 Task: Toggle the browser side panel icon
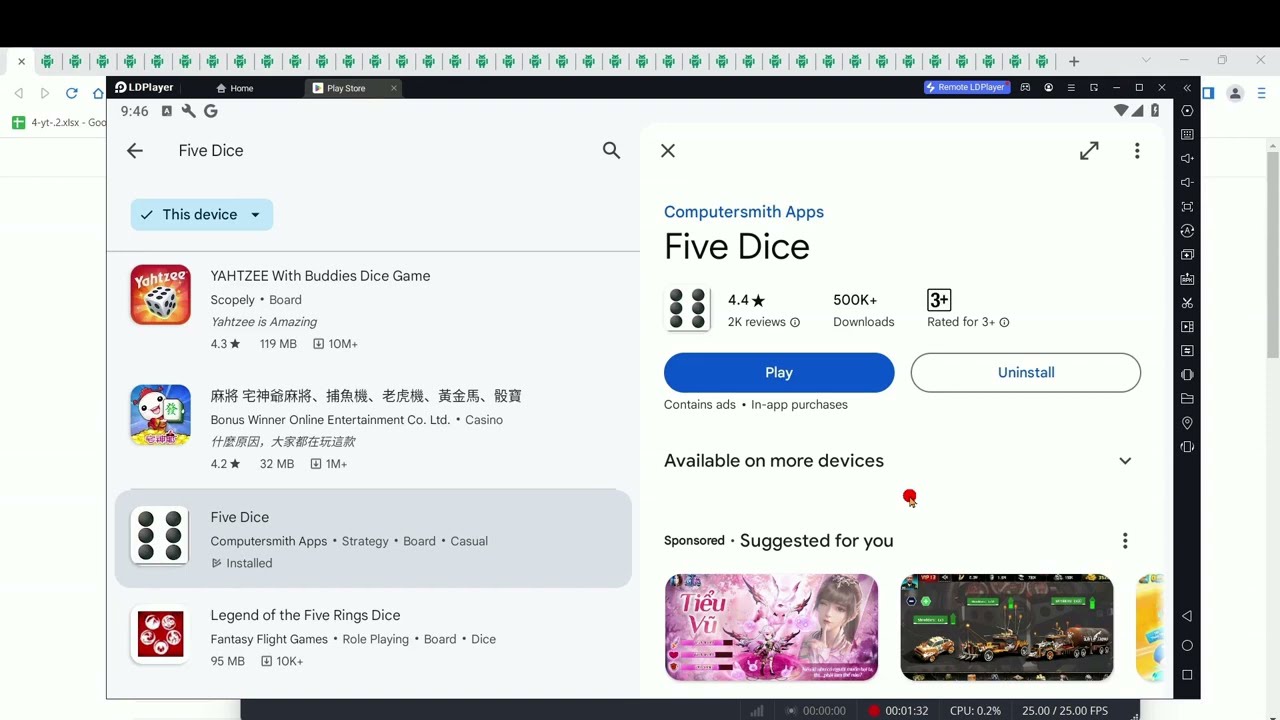coord(1208,93)
